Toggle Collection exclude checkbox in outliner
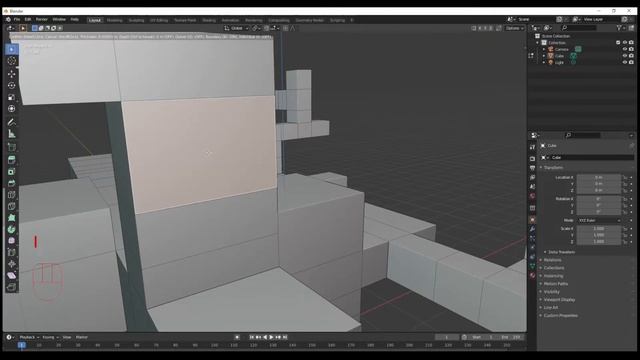 [618, 42]
